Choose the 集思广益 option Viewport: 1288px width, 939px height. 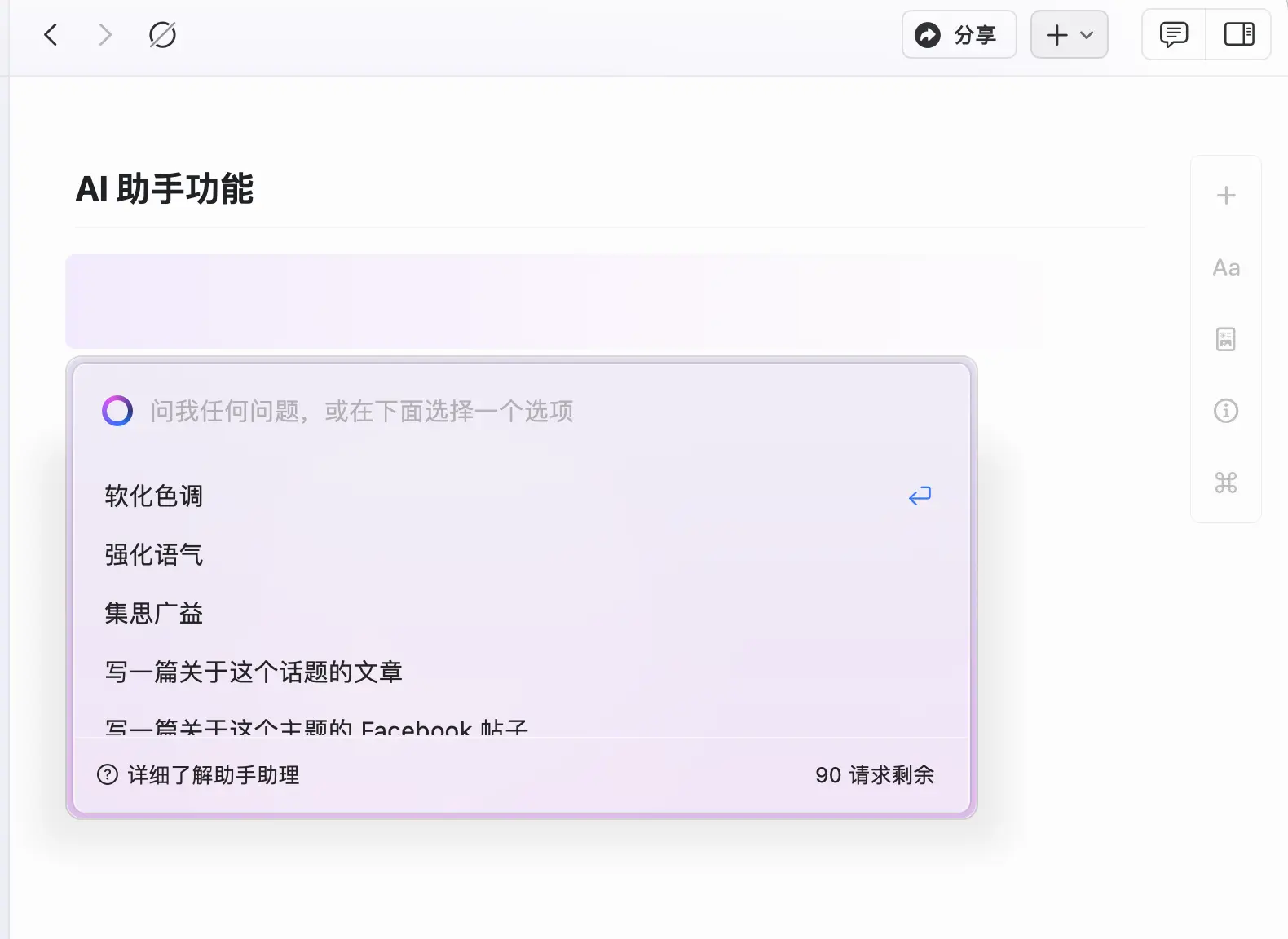tap(520, 613)
